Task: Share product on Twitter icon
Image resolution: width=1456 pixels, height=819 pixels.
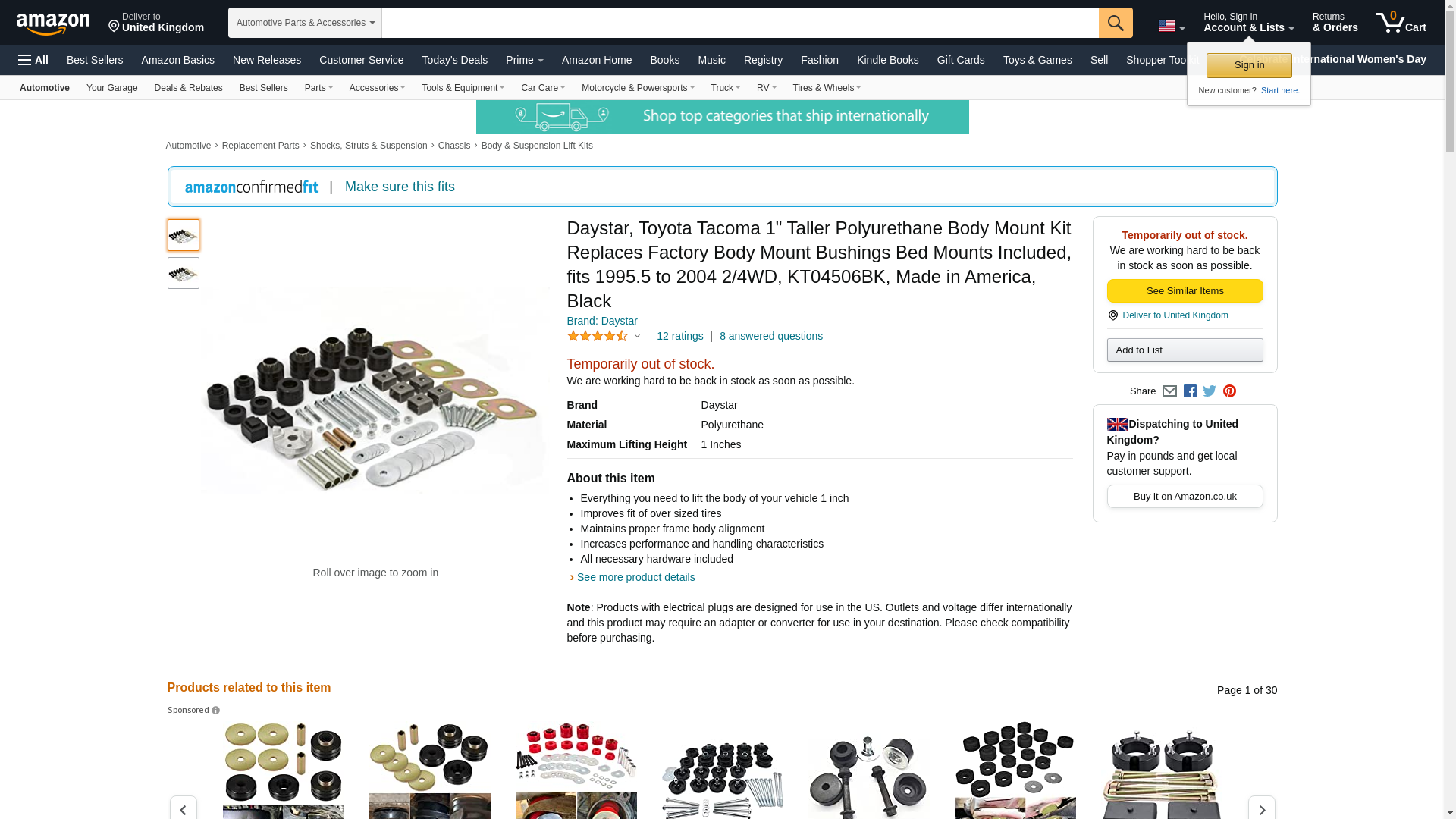Action: [1210, 391]
